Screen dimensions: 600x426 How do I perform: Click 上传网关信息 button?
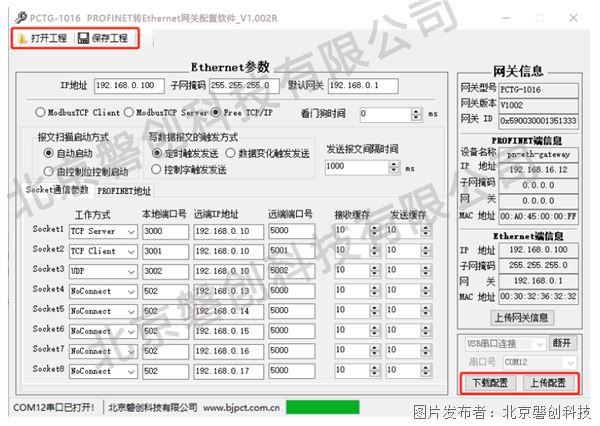(522, 318)
